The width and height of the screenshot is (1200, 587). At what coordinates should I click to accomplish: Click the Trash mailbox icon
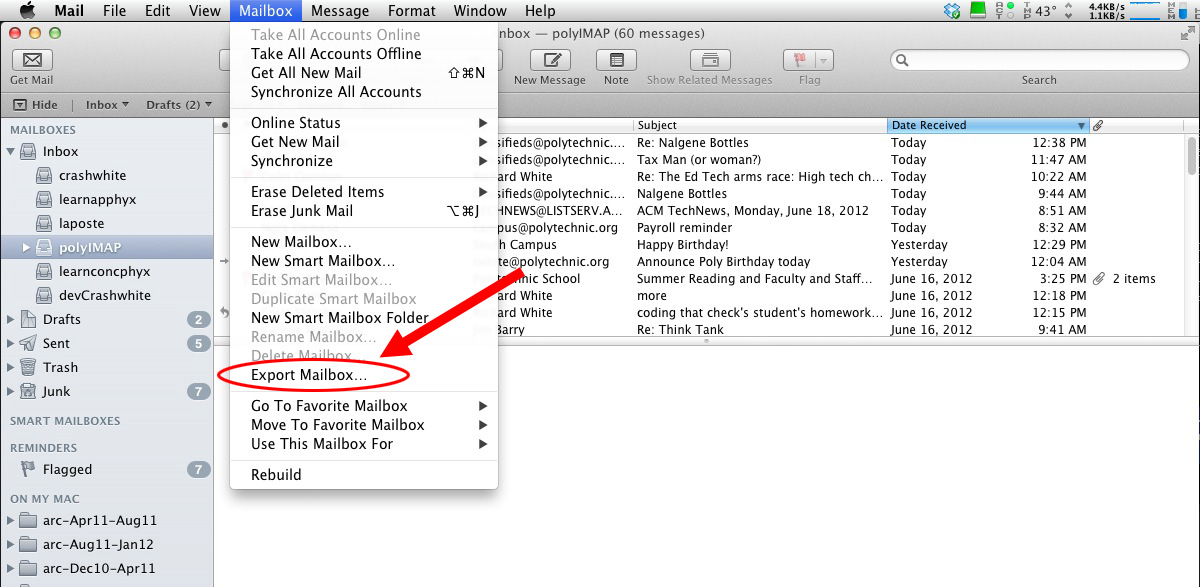[x=27, y=367]
